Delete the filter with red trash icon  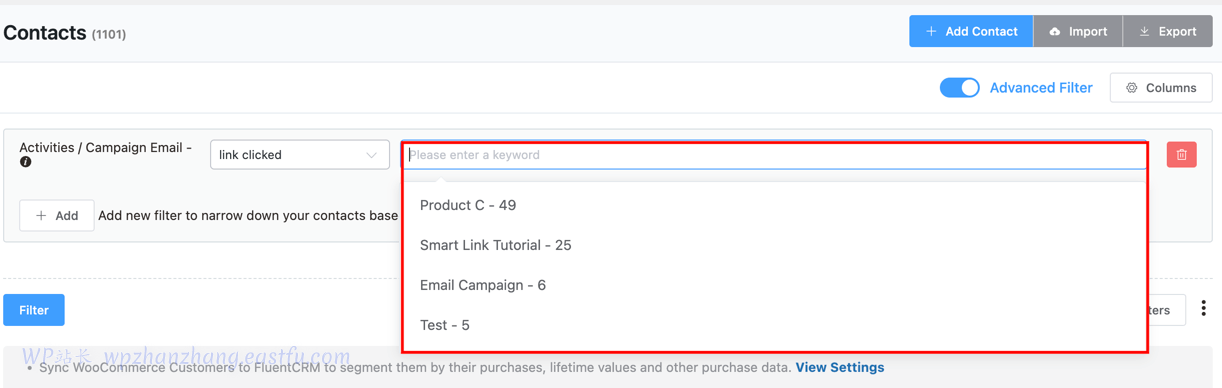1181,155
